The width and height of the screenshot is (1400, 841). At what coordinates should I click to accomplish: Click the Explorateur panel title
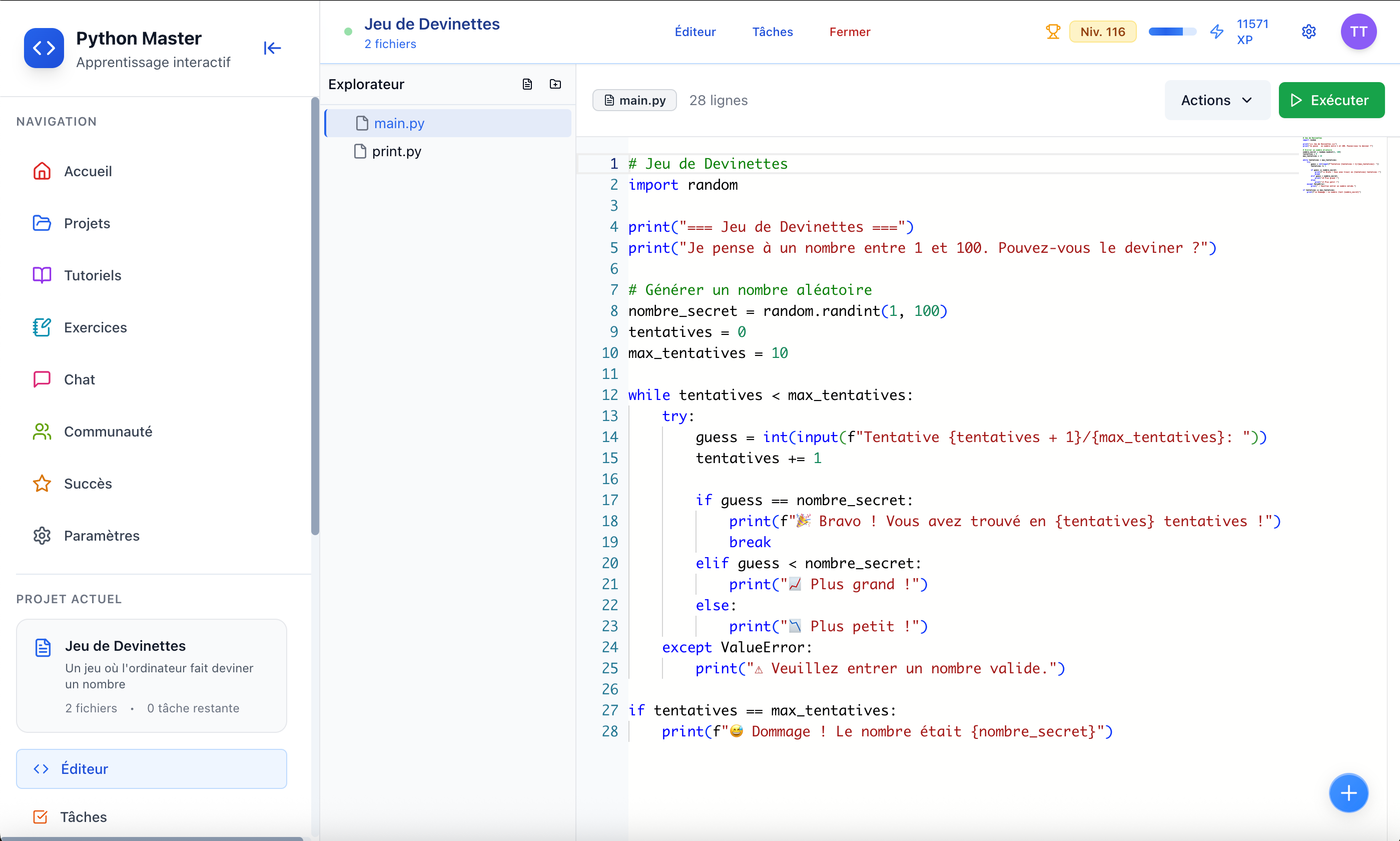366,85
